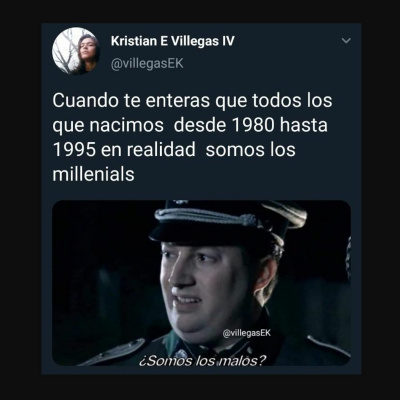The width and height of the screenshot is (400, 400).
Task: Click the word realidad in the tweet
Action: coord(161,150)
